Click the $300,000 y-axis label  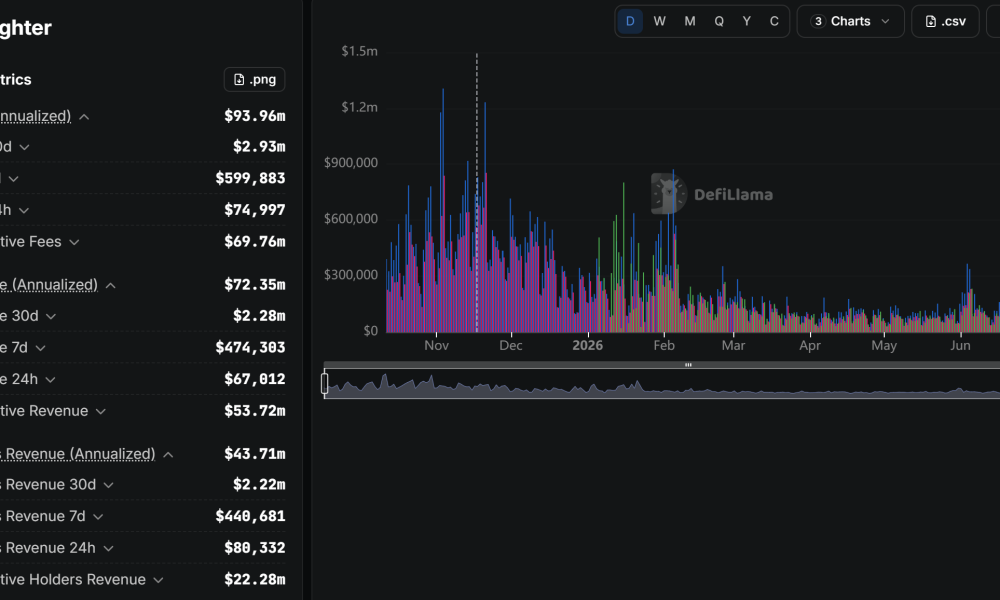[x=351, y=275]
